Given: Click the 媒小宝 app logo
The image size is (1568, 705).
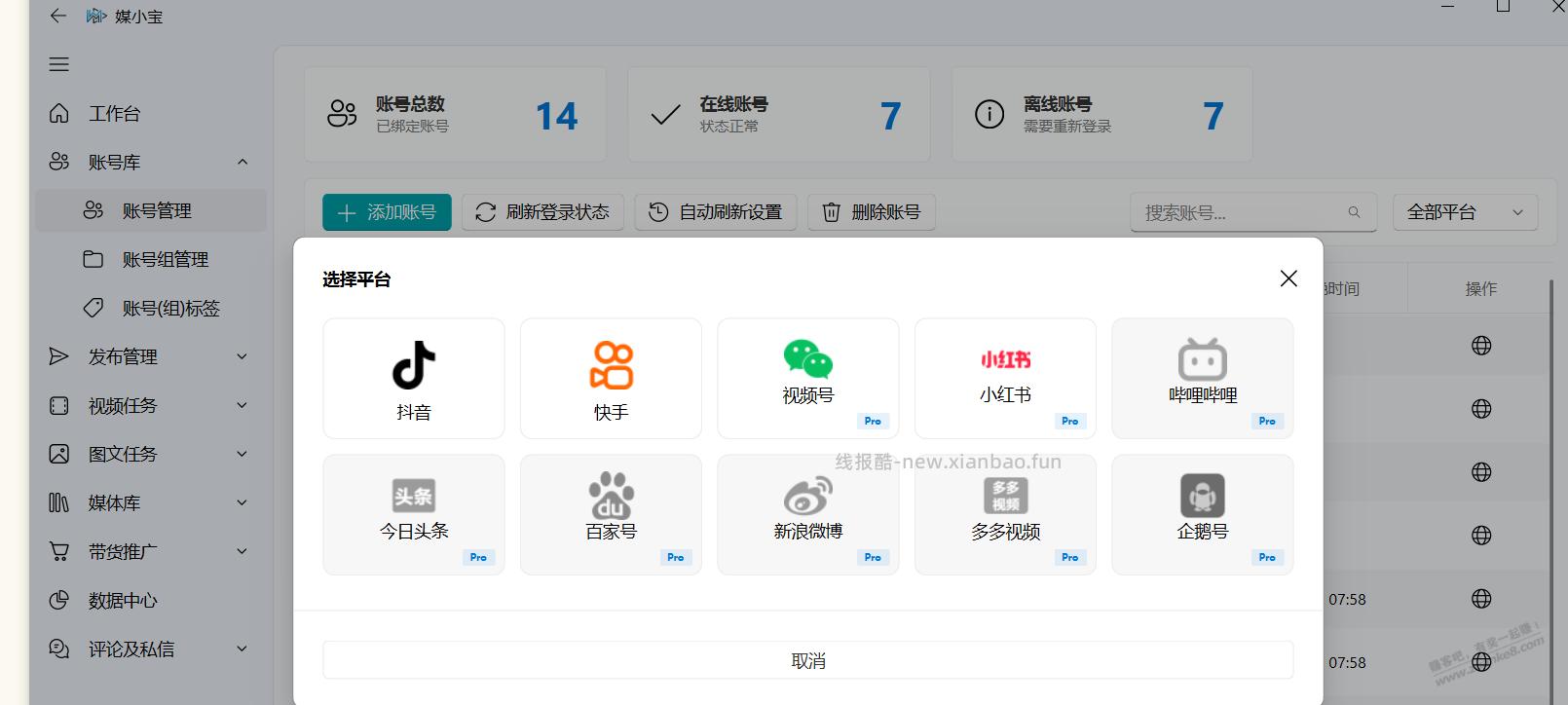Looking at the screenshot, I should pyautogui.click(x=95, y=16).
